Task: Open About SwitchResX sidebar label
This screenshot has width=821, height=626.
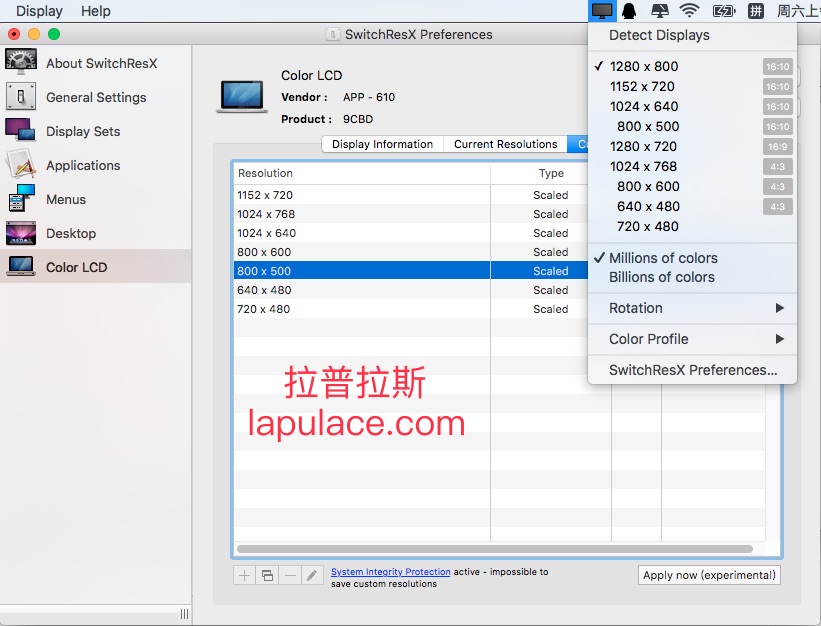Action: coord(102,63)
